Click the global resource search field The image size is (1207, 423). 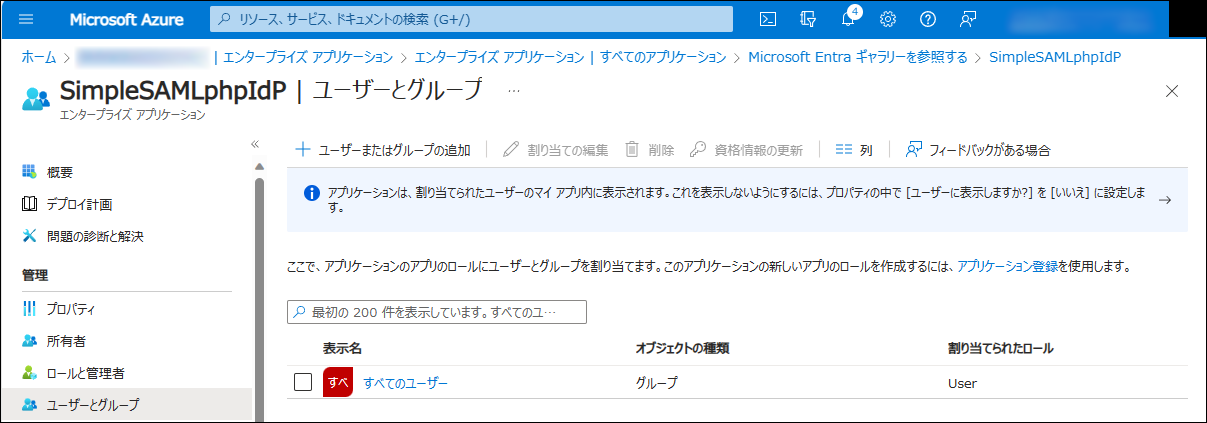pos(471,19)
